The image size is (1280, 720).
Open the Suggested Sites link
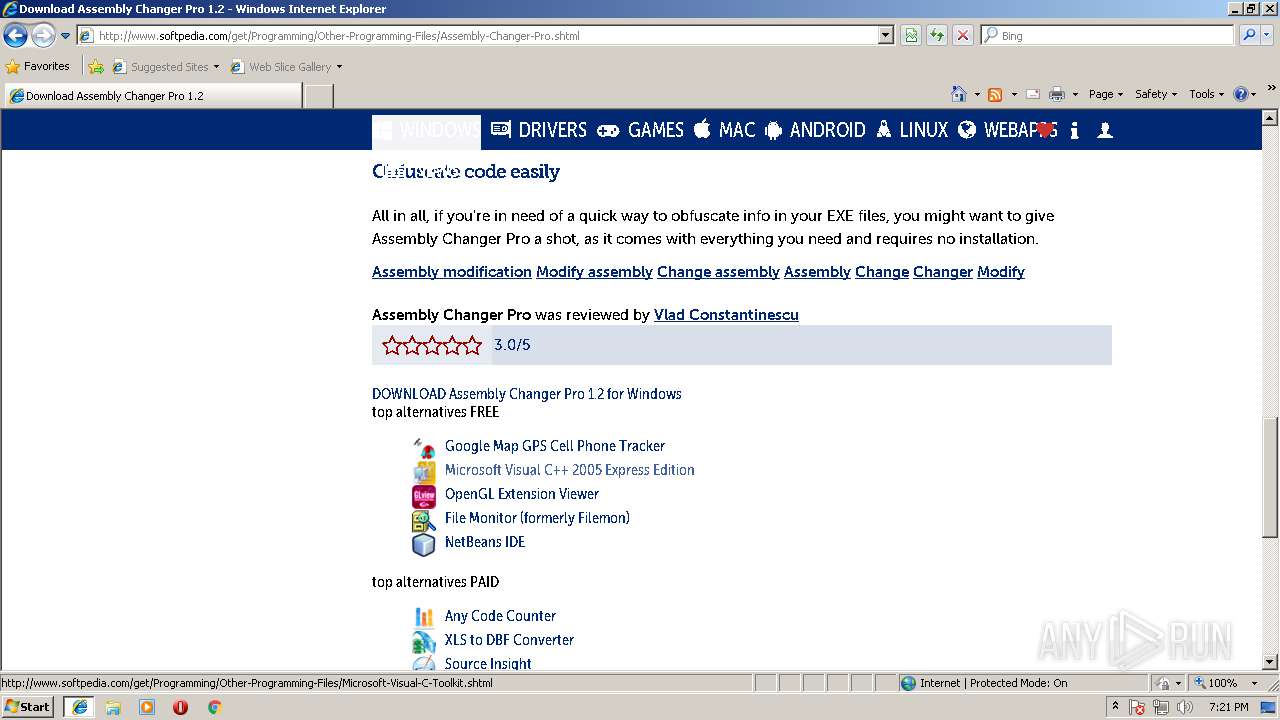[165, 67]
